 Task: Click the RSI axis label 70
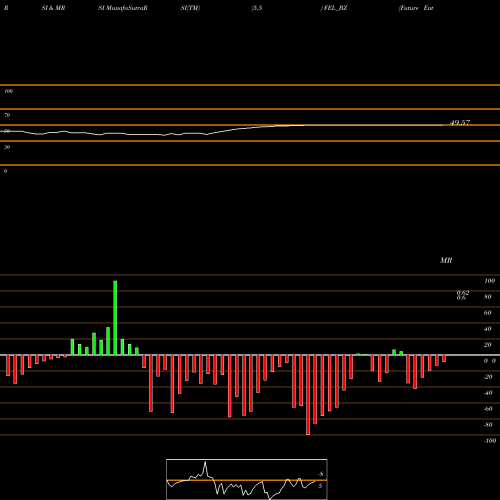click(7, 115)
